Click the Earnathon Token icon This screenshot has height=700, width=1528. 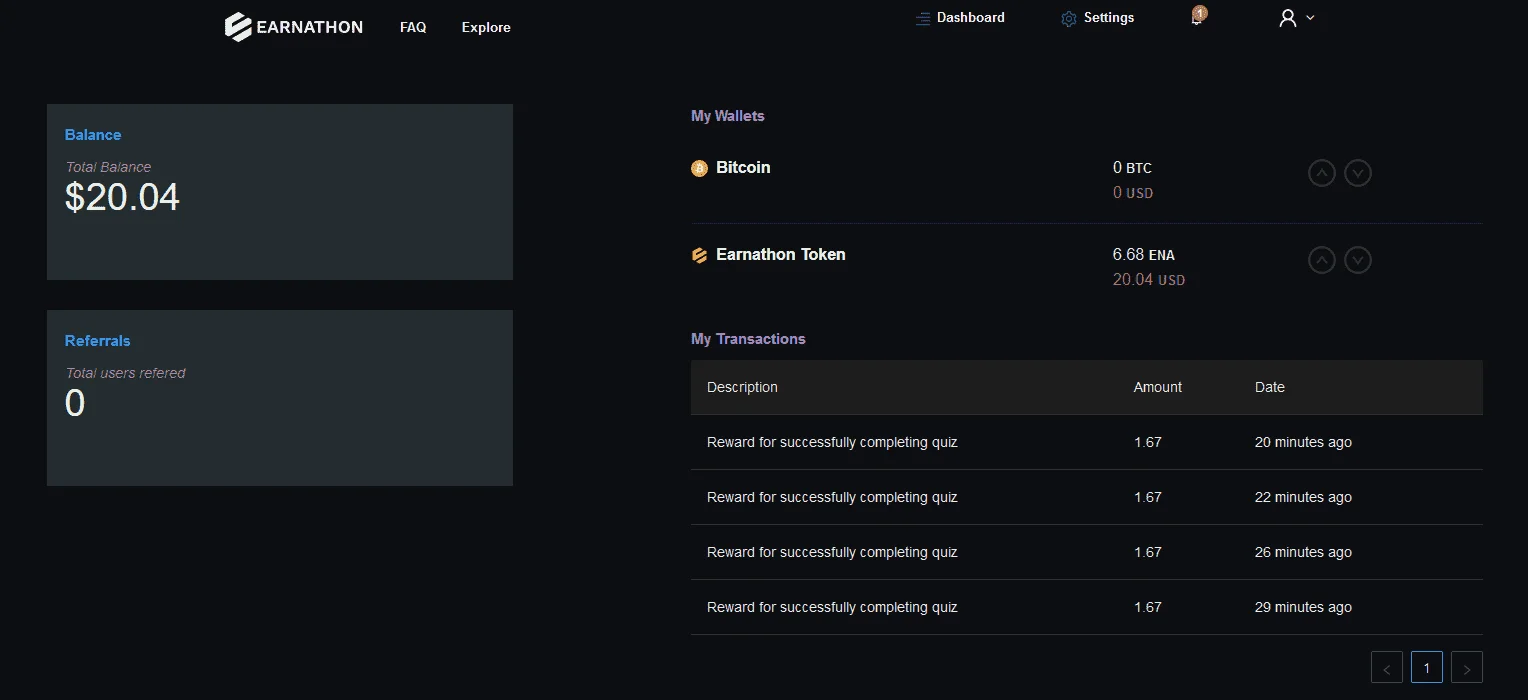click(699, 255)
